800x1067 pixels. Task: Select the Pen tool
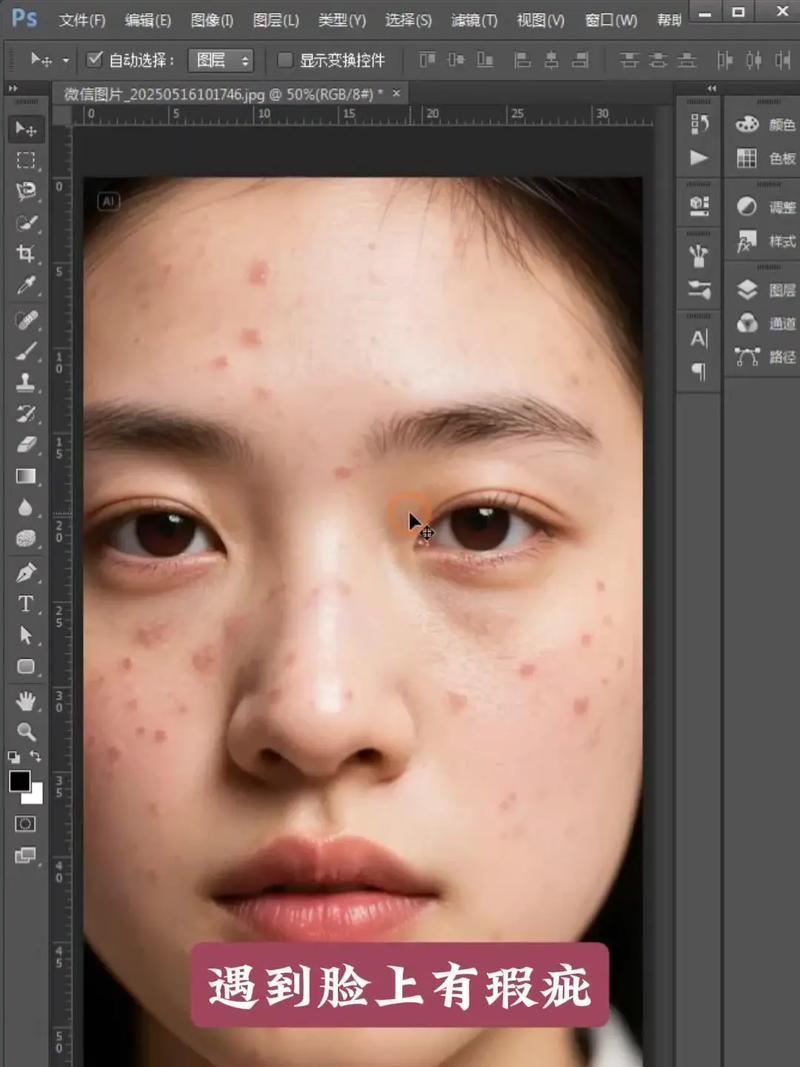click(x=26, y=572)
